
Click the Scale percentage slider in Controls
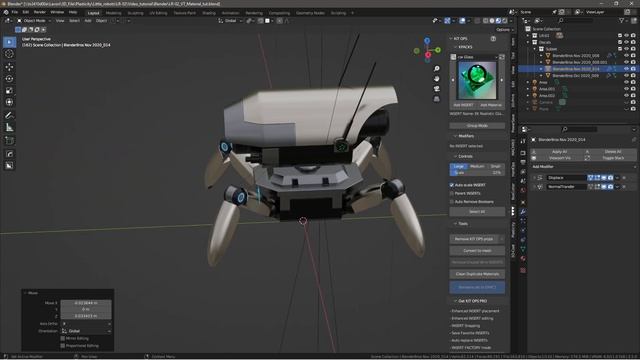pyautogui.click(x=477, y=173)
